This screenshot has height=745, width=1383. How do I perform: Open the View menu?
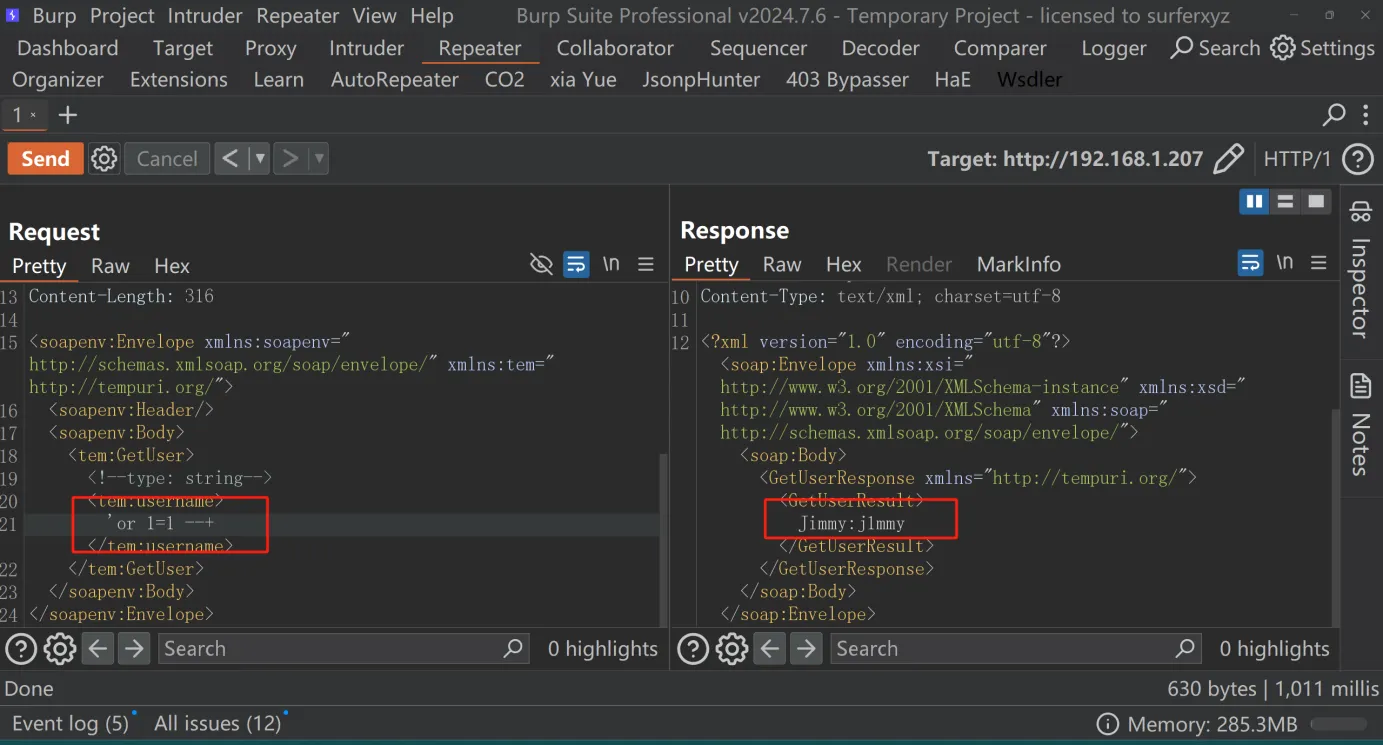point(375,16)
